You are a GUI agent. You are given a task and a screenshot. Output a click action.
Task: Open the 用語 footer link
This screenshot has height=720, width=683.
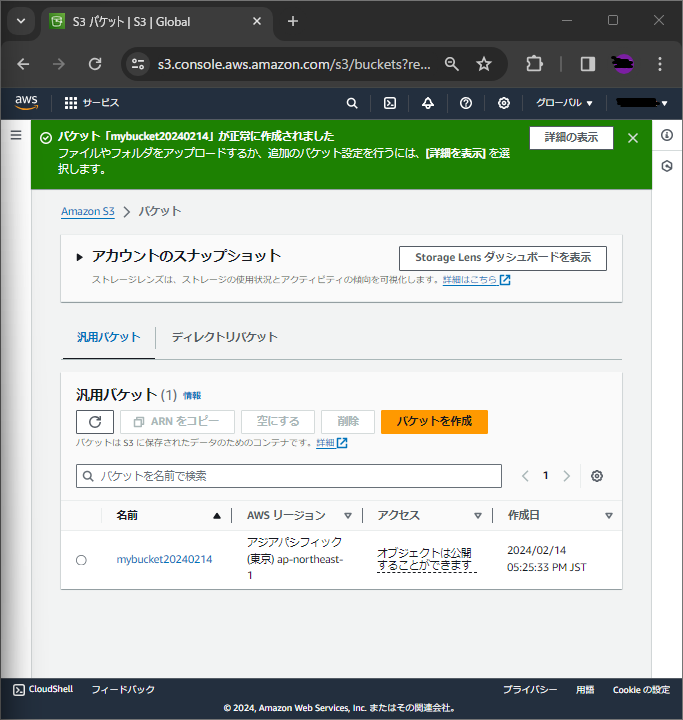coord(585,690)
